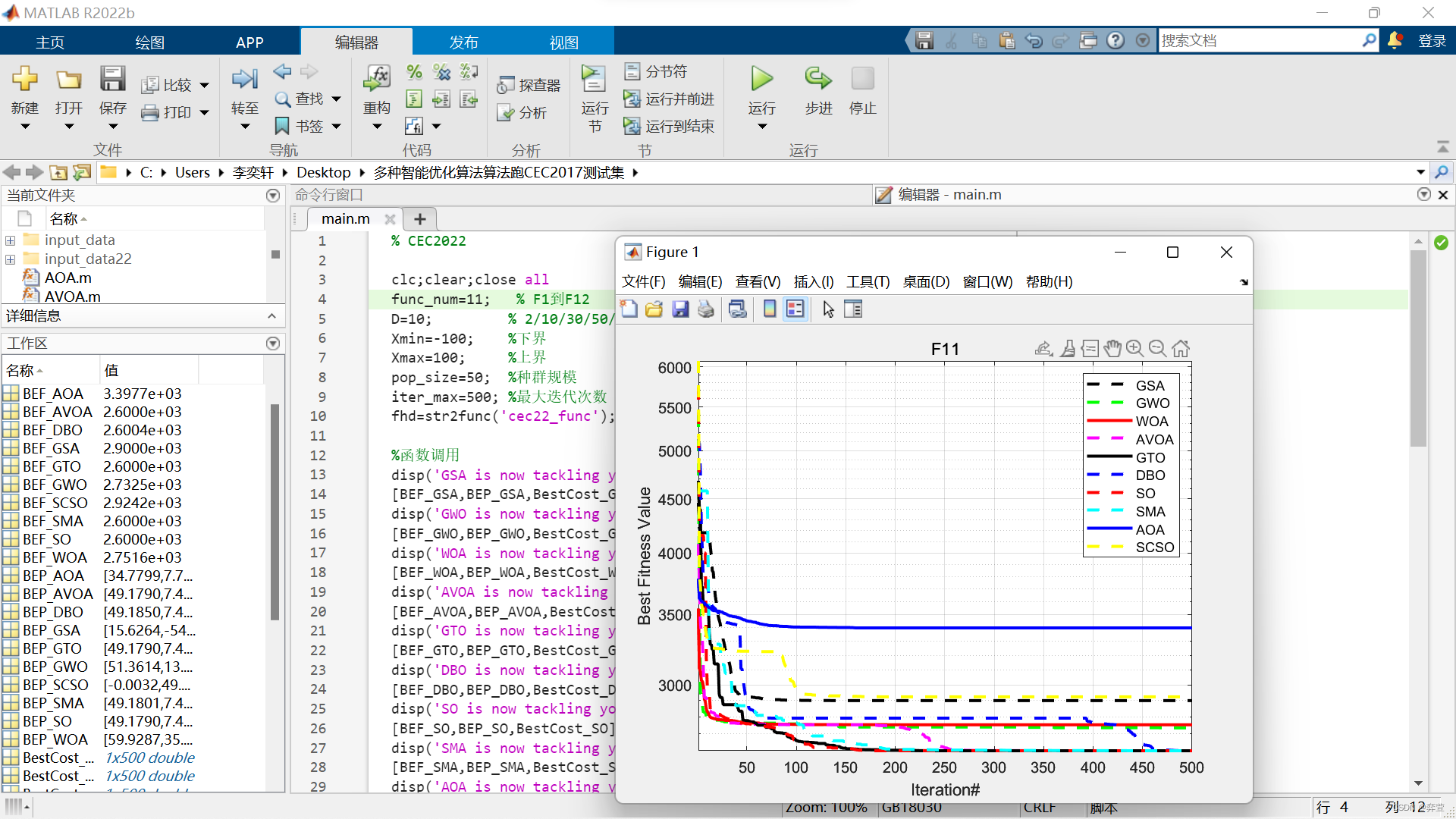Click the Go To (转至) icon
This screenshot has width=1456, height=819.
click(244, 79)
